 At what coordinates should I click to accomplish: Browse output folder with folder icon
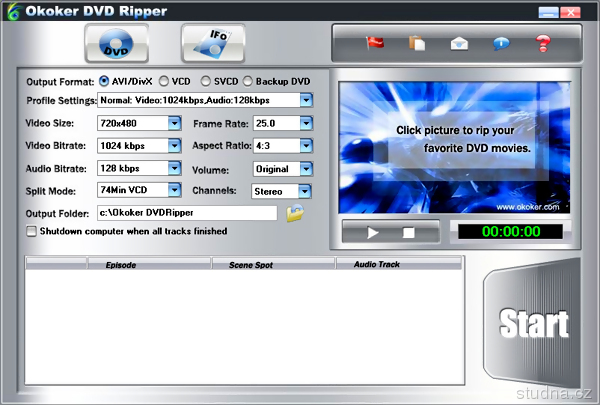(x=295, y=213)
